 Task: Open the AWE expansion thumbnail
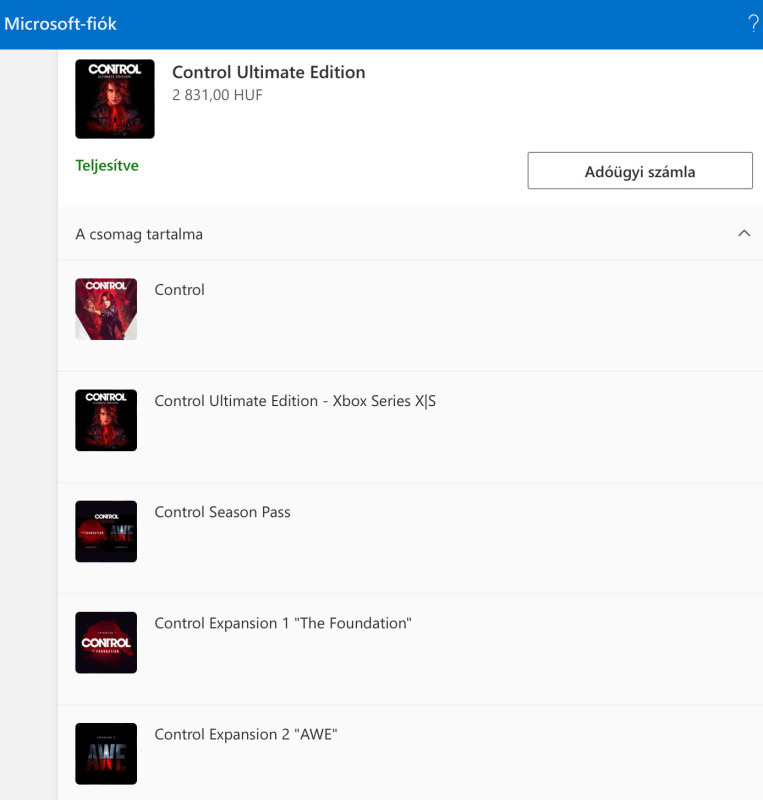(x=106, y=754)
